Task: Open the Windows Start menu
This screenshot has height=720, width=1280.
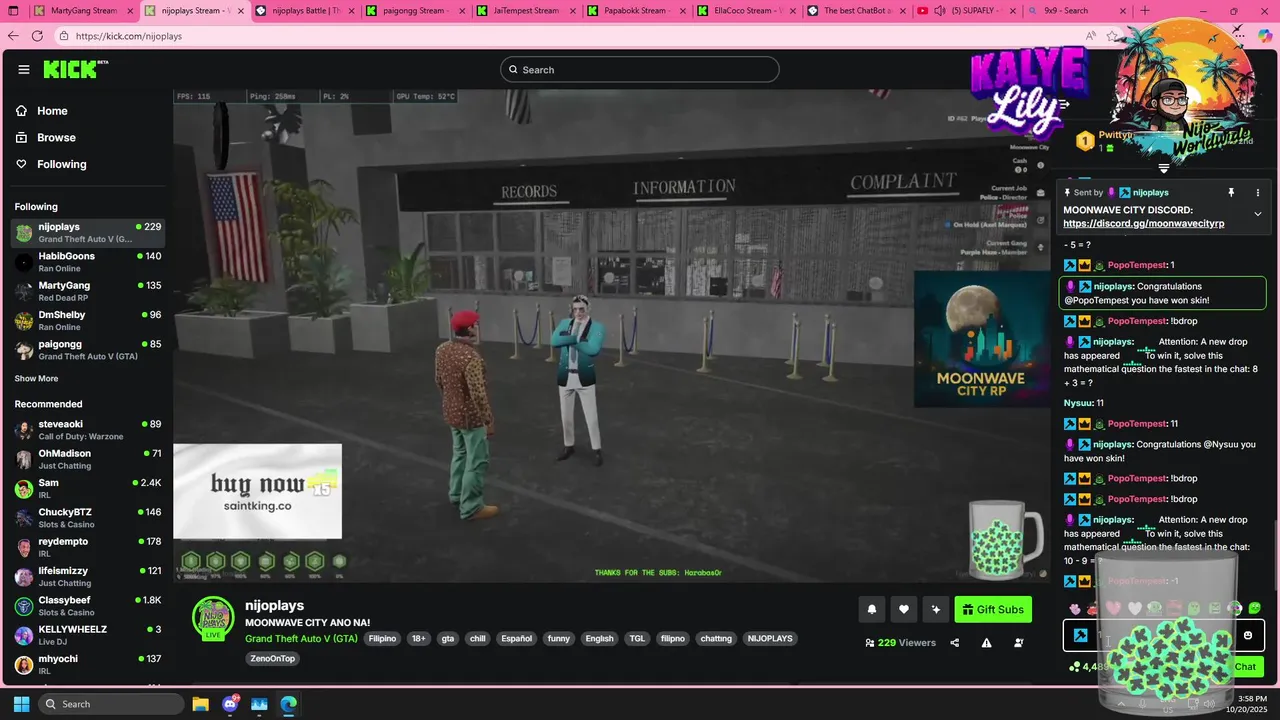Action: coord(21,704)
